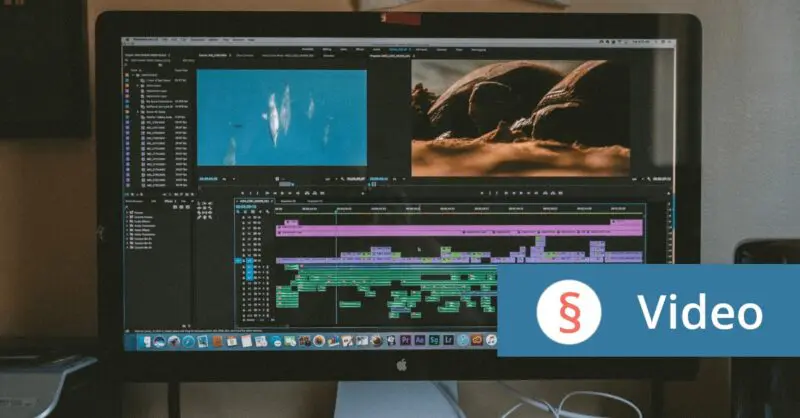Export frame from the Source monitor
Screen dimensions: 800x418
pos(322,193)
